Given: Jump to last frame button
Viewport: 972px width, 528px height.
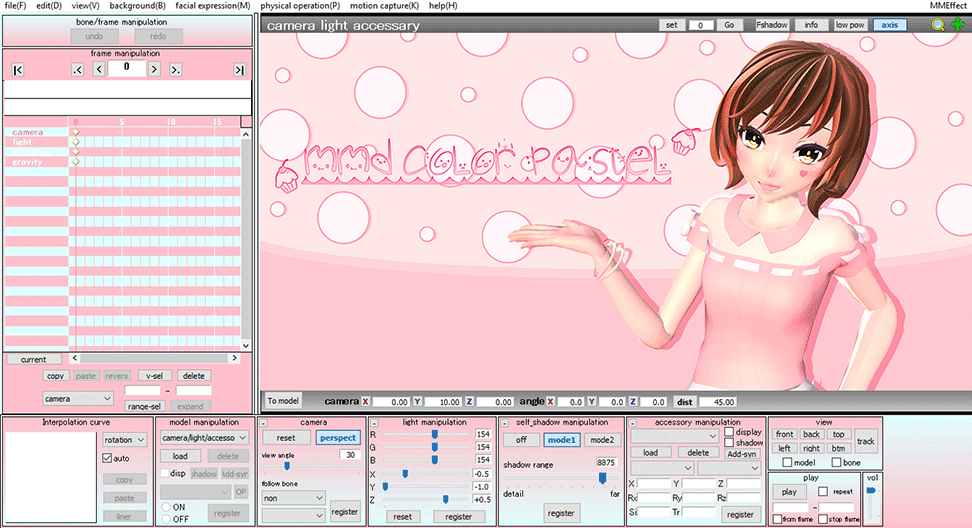Looking at the screenshot, I should [x=239, y=69].
